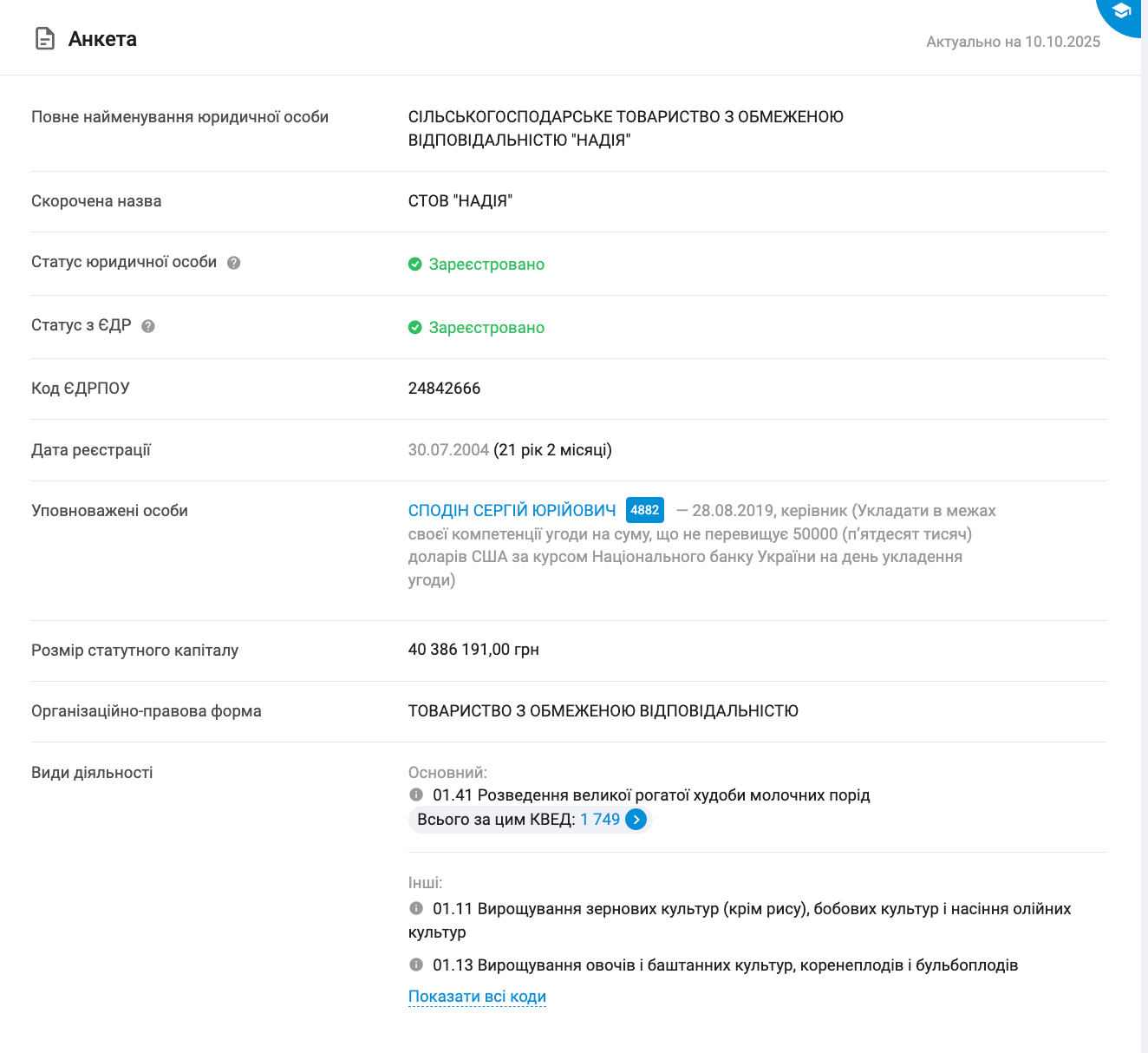Click Актуально на 10.10.2025 date label
The height and width of the screenshot is (1053, 1148).
pyautogui.click(x=1013, y=42)
